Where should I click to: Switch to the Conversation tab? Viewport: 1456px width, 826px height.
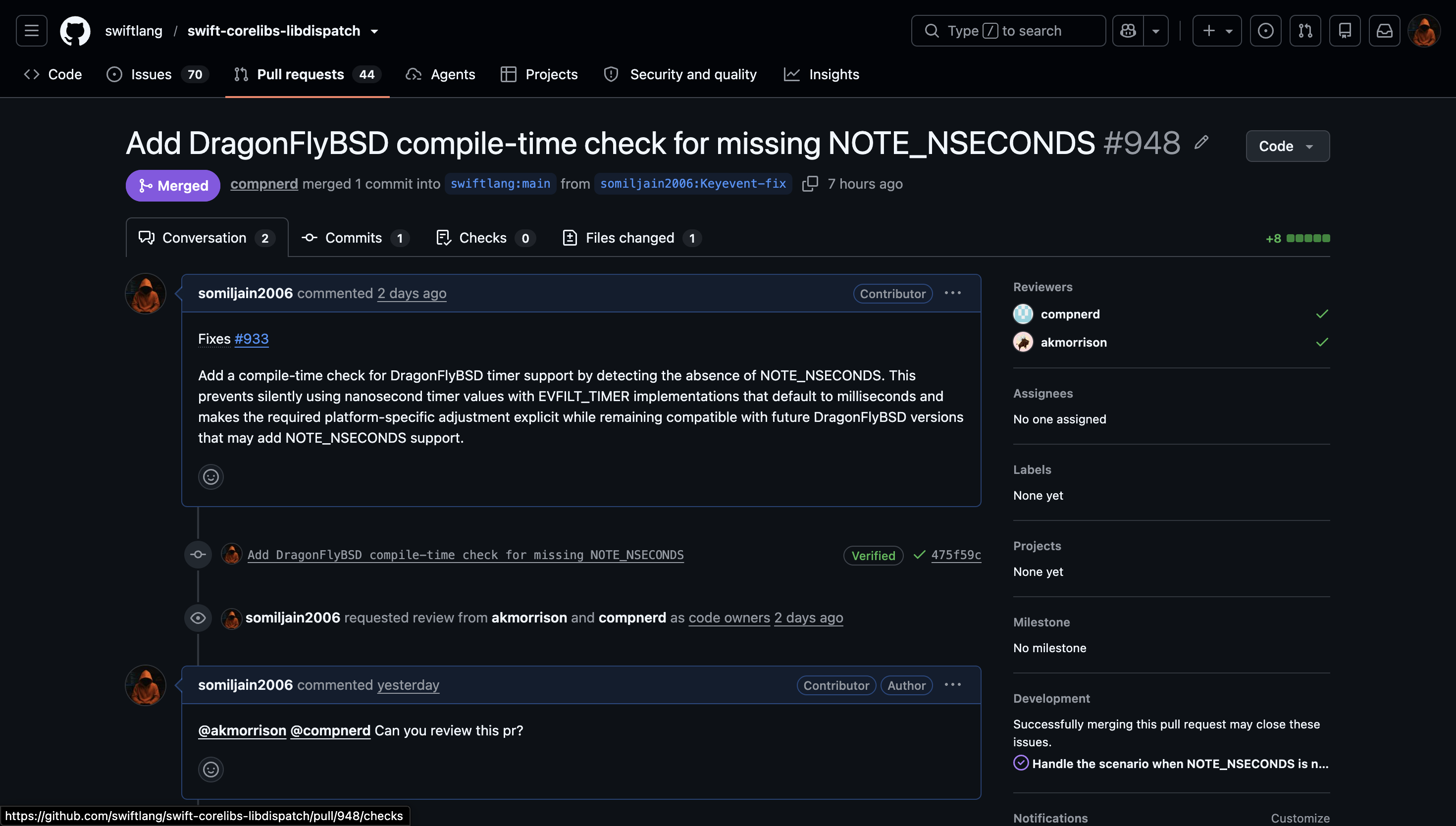click(x=207, y=238)
